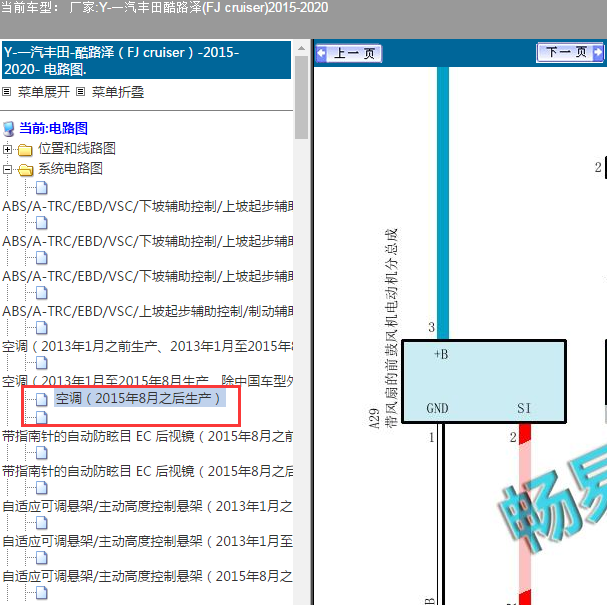Screen dimensions: 607x605
Task: Click the icon before 菜单展开
Action: click(x=6, y=92)
